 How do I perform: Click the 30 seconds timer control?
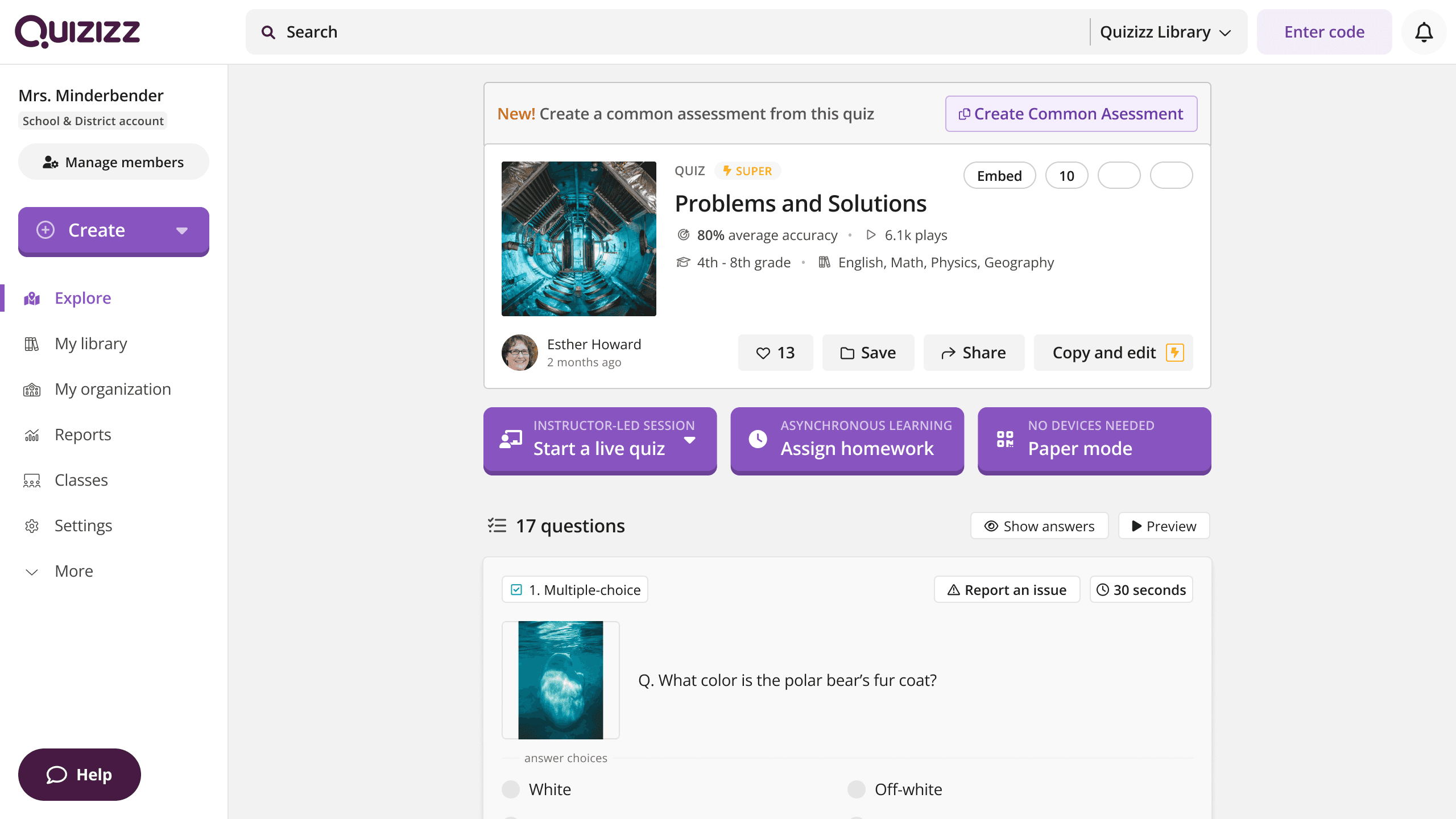[x=1141, y=590]
